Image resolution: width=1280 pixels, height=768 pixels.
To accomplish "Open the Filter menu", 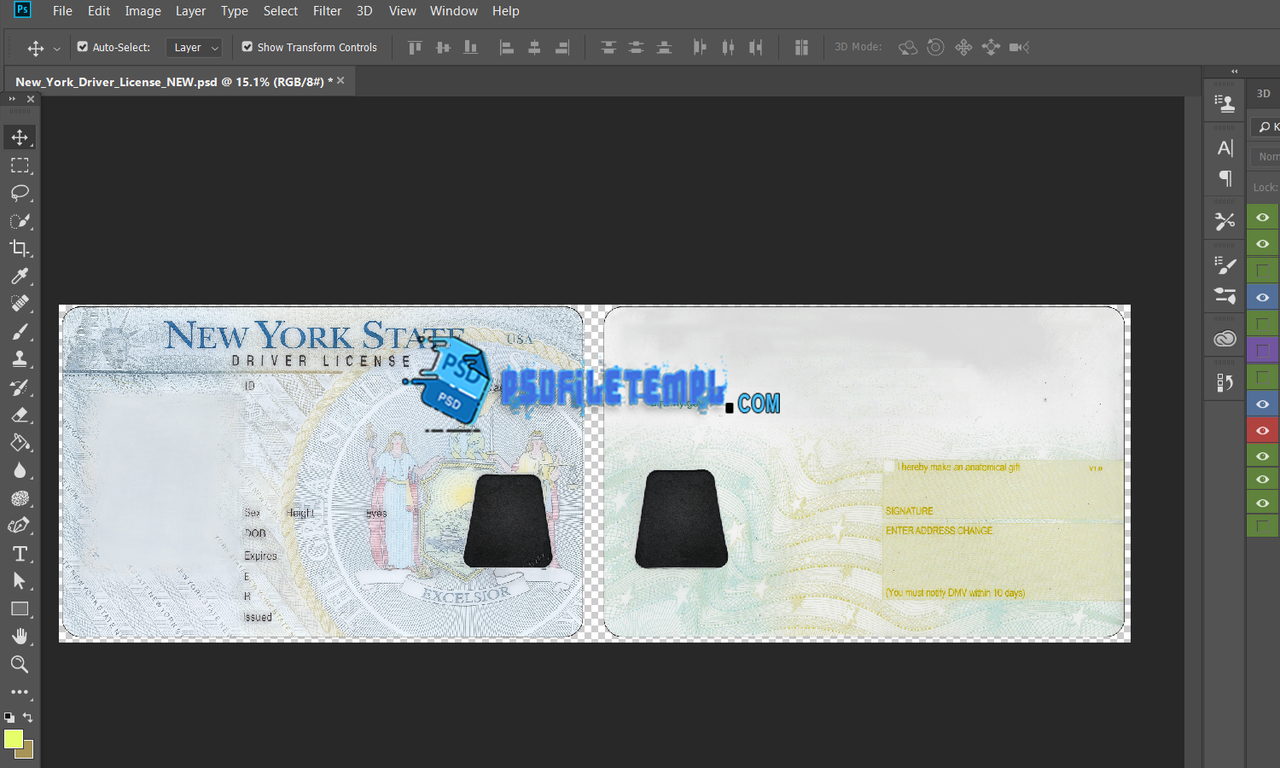I will pyautogui.click(x=327, y=11).
